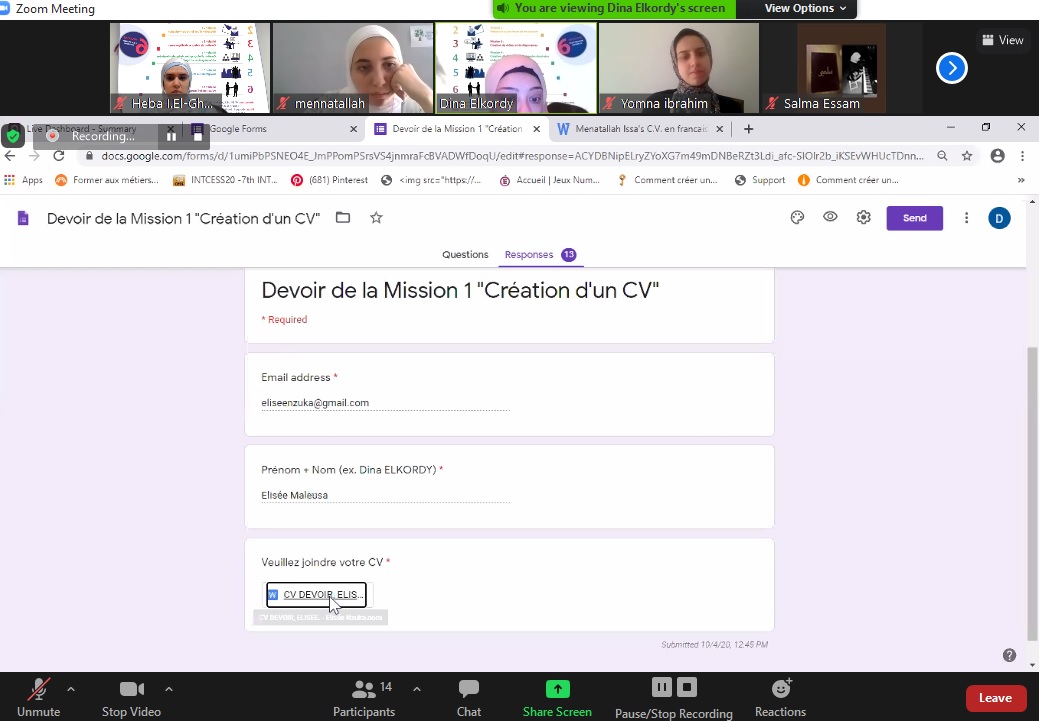
Task: Switch to the Questions tab
Action: pos(465,255)
